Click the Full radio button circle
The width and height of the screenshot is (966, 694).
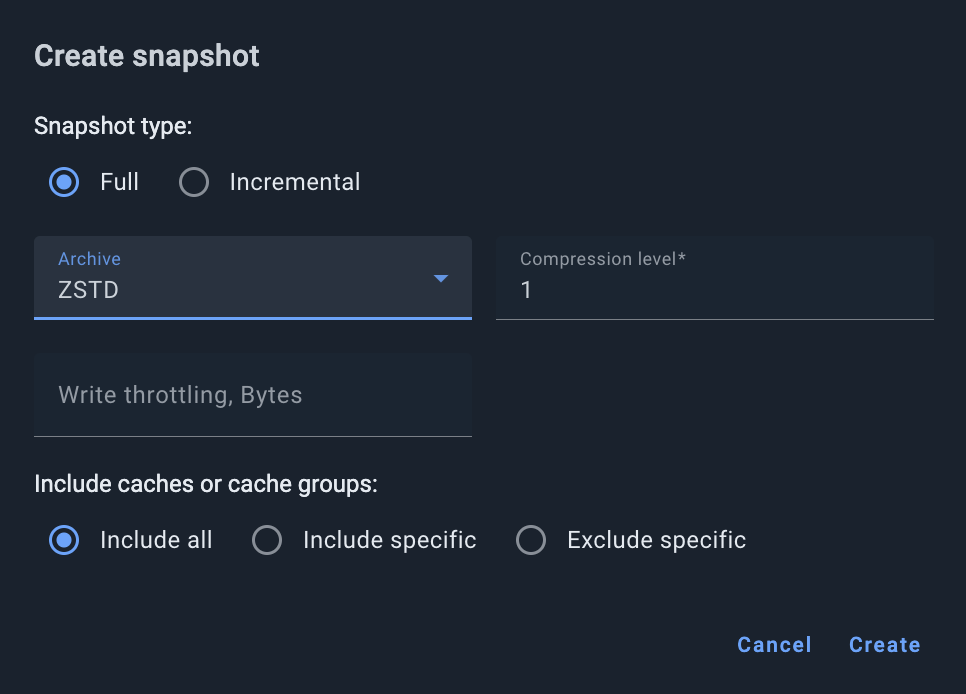point(63,182)
